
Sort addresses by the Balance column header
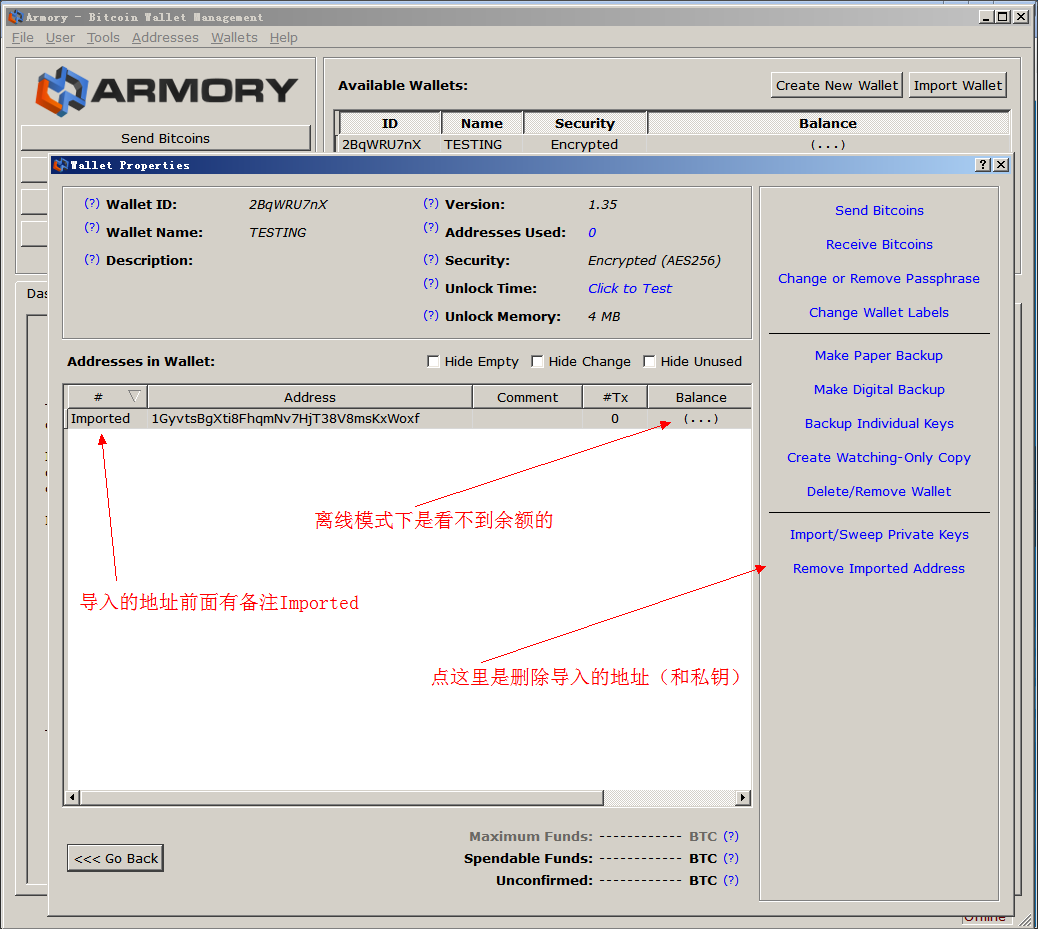pos(700,397)
